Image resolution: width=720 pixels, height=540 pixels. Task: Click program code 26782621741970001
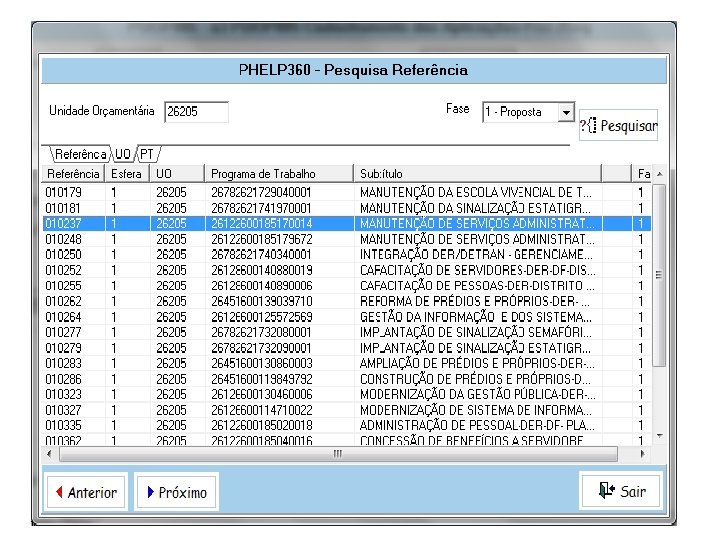click(261, 208)
